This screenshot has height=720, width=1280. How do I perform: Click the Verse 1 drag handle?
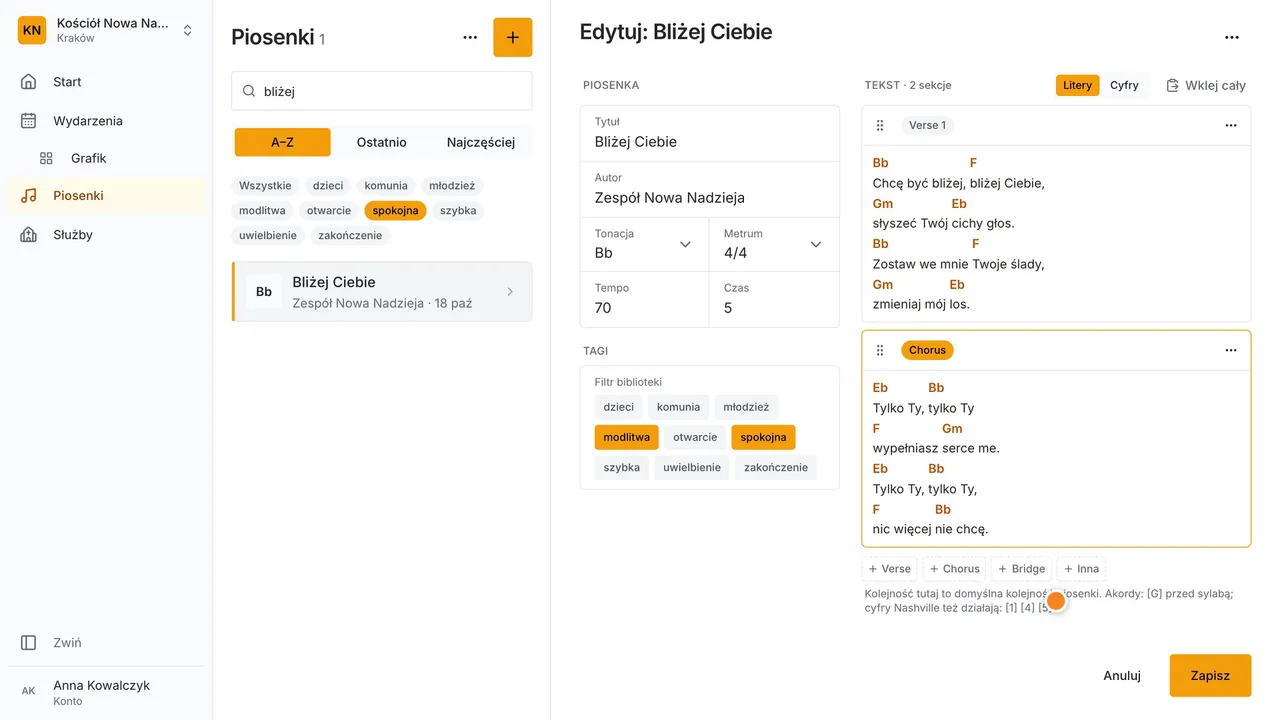click(880, 125)
